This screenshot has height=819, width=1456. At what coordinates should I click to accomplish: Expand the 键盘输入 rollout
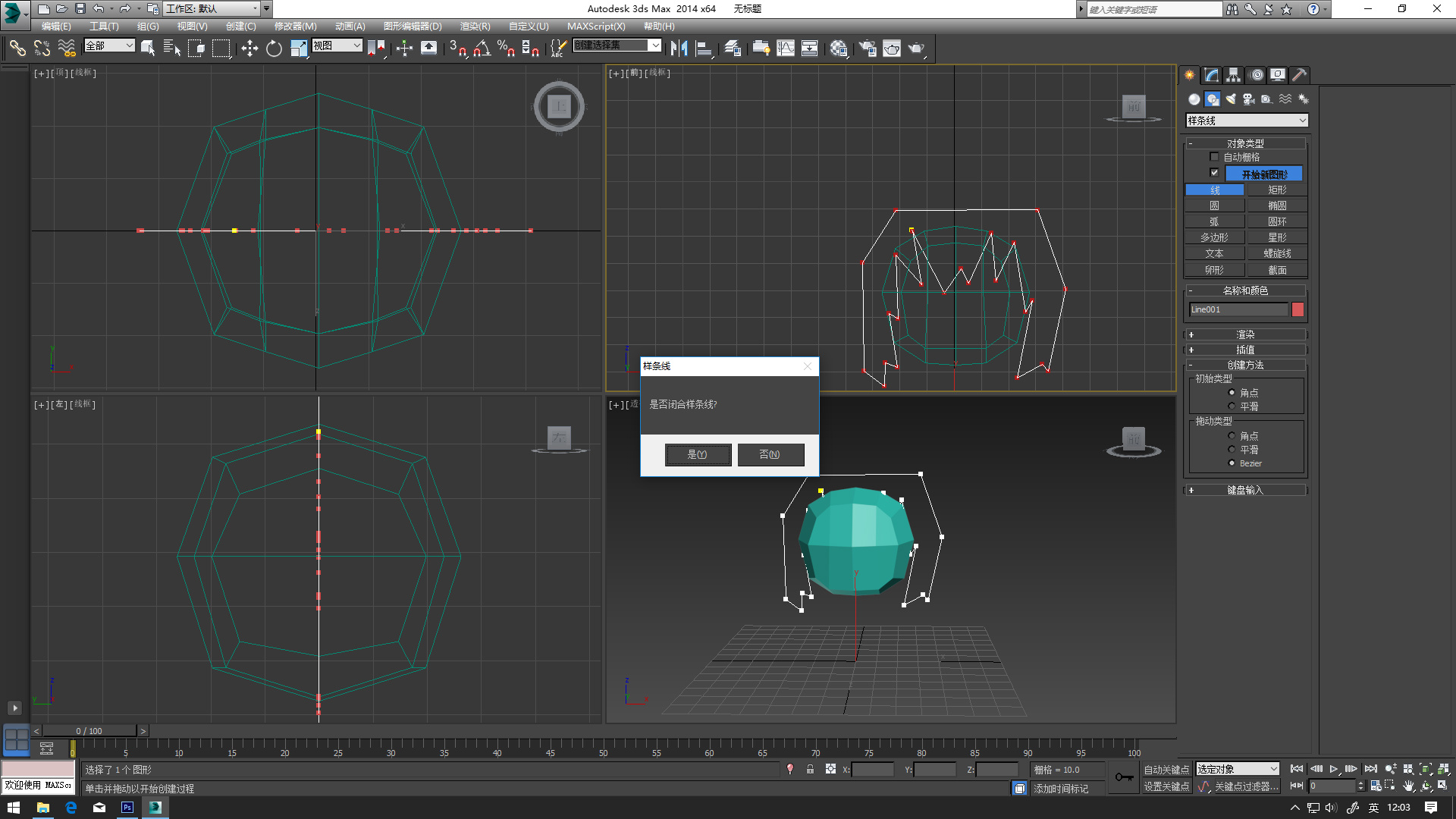(1245, 490)
